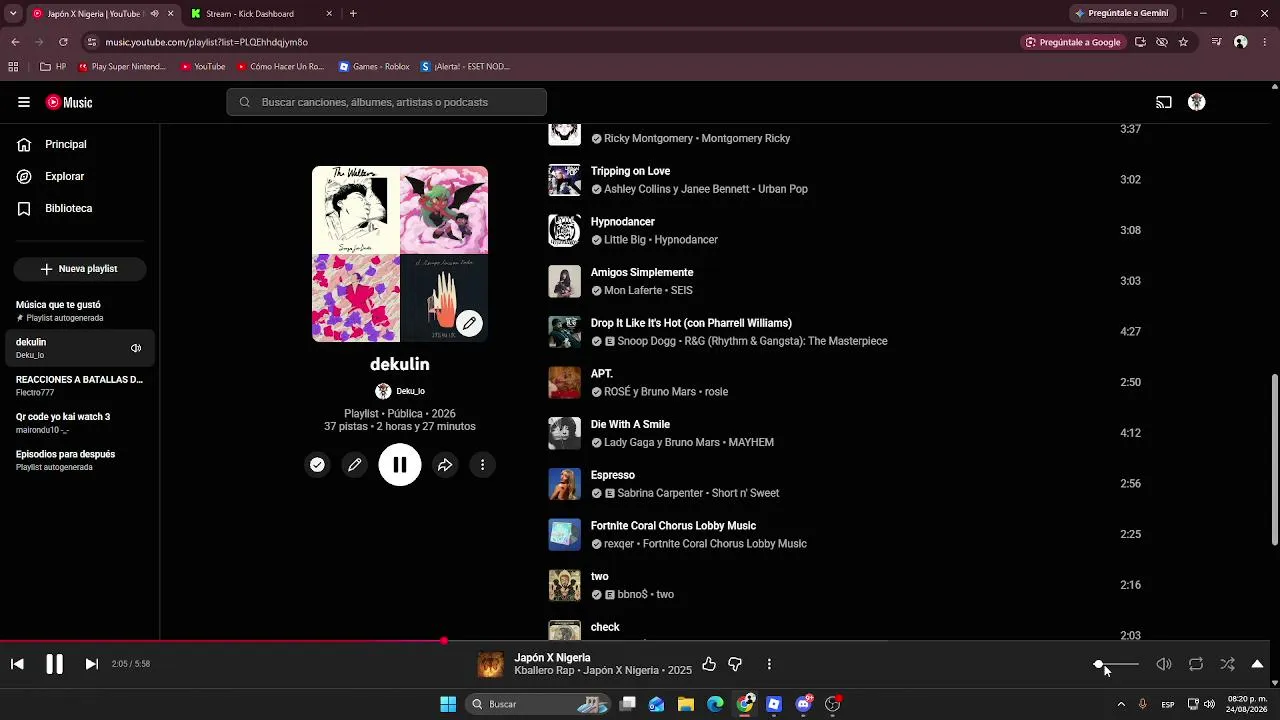Screen dimensions: 1280x720
Task: Go back to the previous page in Chrome
Action: pos(15,42)
